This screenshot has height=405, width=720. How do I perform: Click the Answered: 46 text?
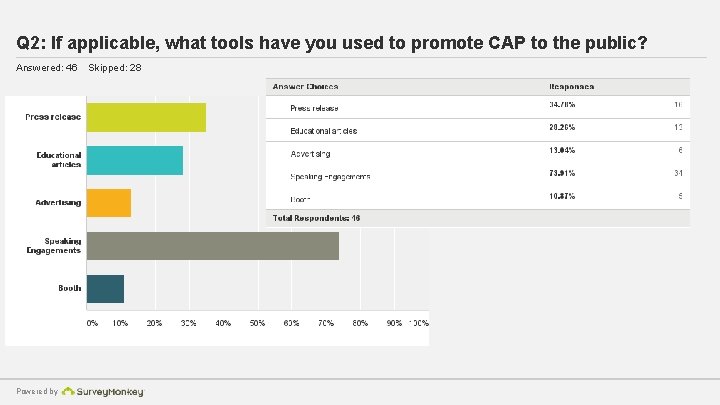(x=46, y=68)
